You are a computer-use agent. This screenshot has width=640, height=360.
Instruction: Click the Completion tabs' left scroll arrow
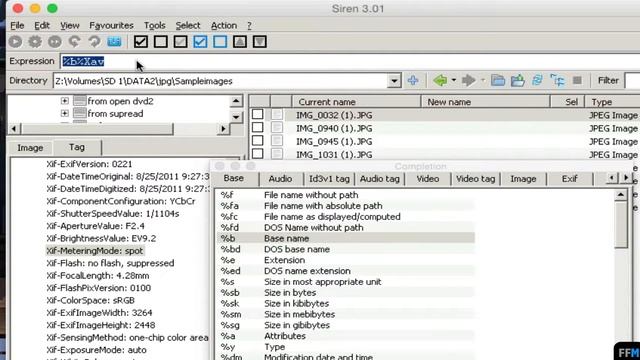(611, 178)
